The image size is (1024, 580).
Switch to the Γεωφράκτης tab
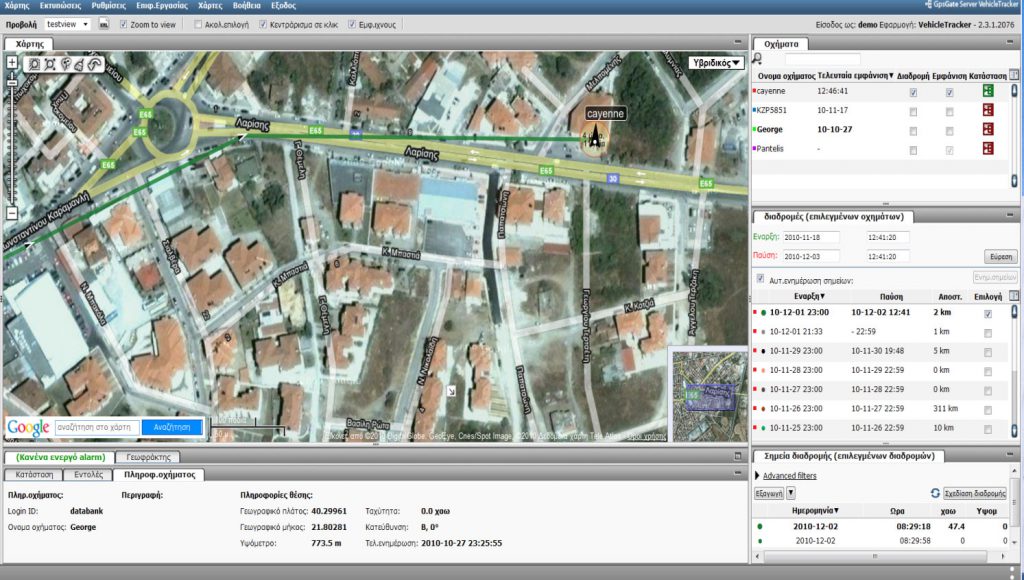[148, 457]
